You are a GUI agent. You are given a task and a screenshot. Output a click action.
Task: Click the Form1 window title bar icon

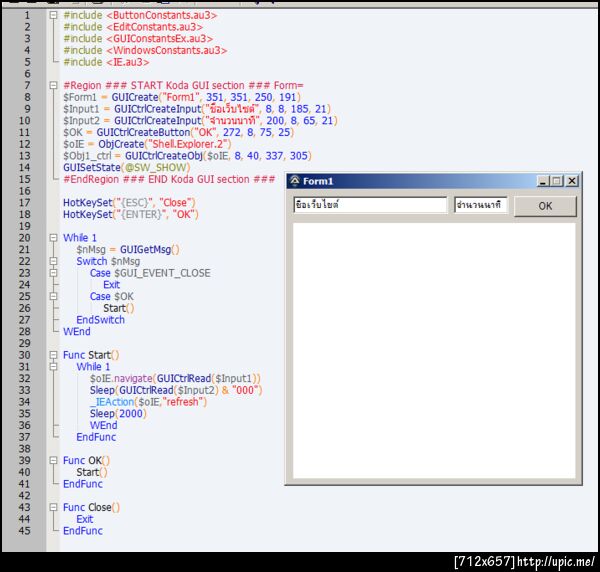point(295,181)
